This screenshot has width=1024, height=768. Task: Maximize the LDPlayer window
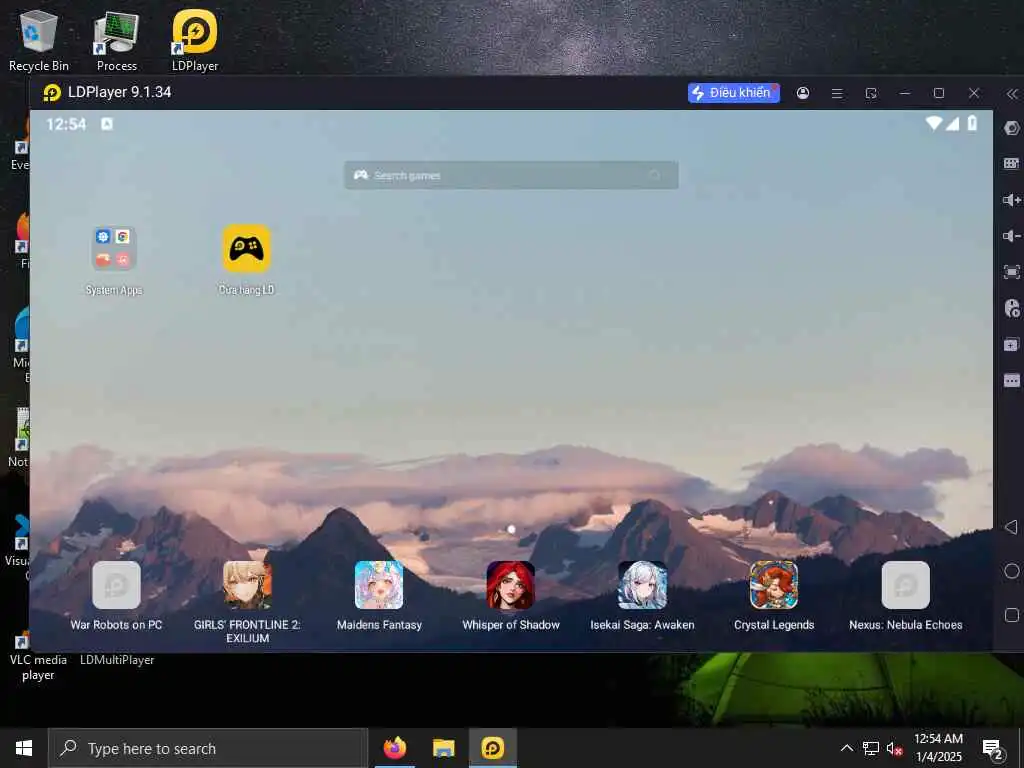939,93
